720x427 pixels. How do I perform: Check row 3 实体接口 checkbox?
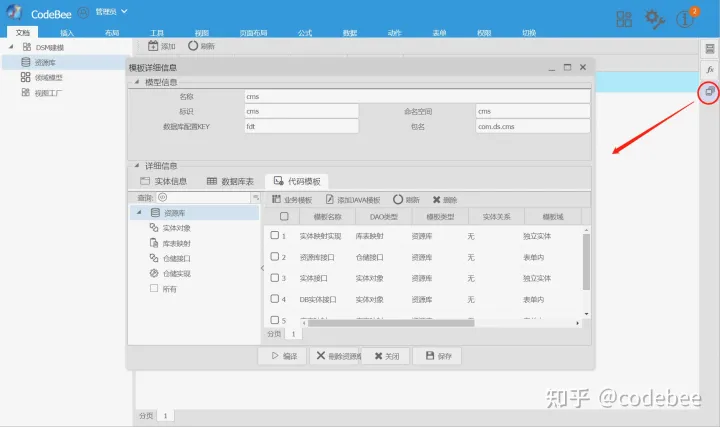click(x=275, y=277)
